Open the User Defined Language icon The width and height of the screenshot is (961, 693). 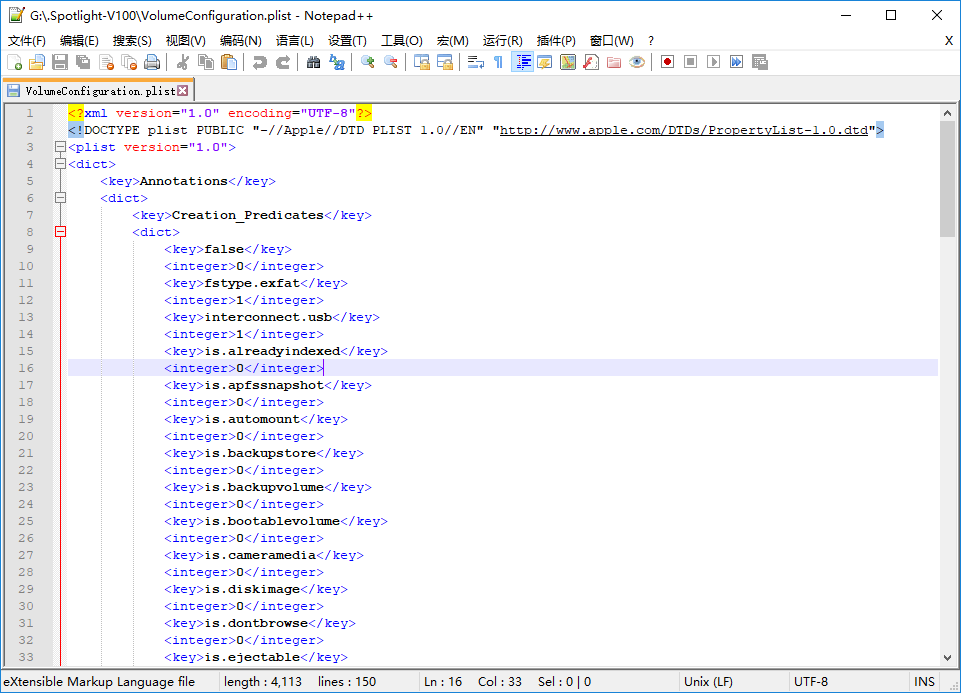coord(545,62)
